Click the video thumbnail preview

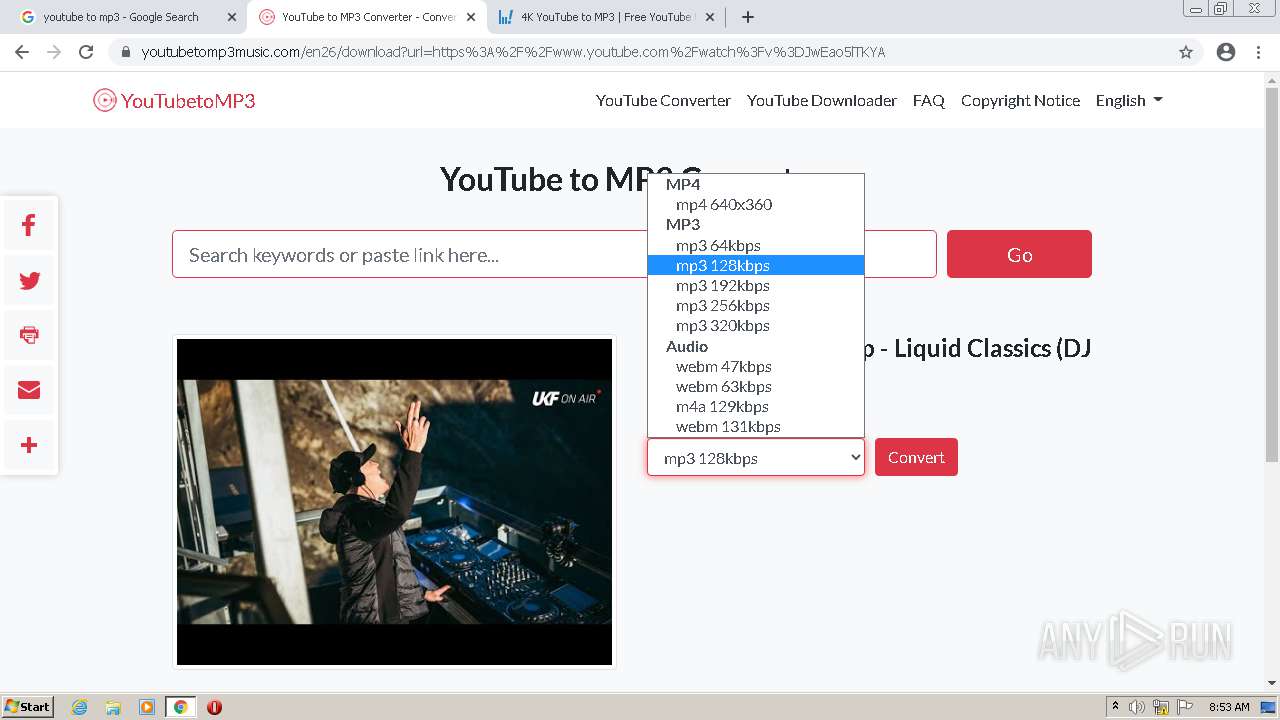394,502
